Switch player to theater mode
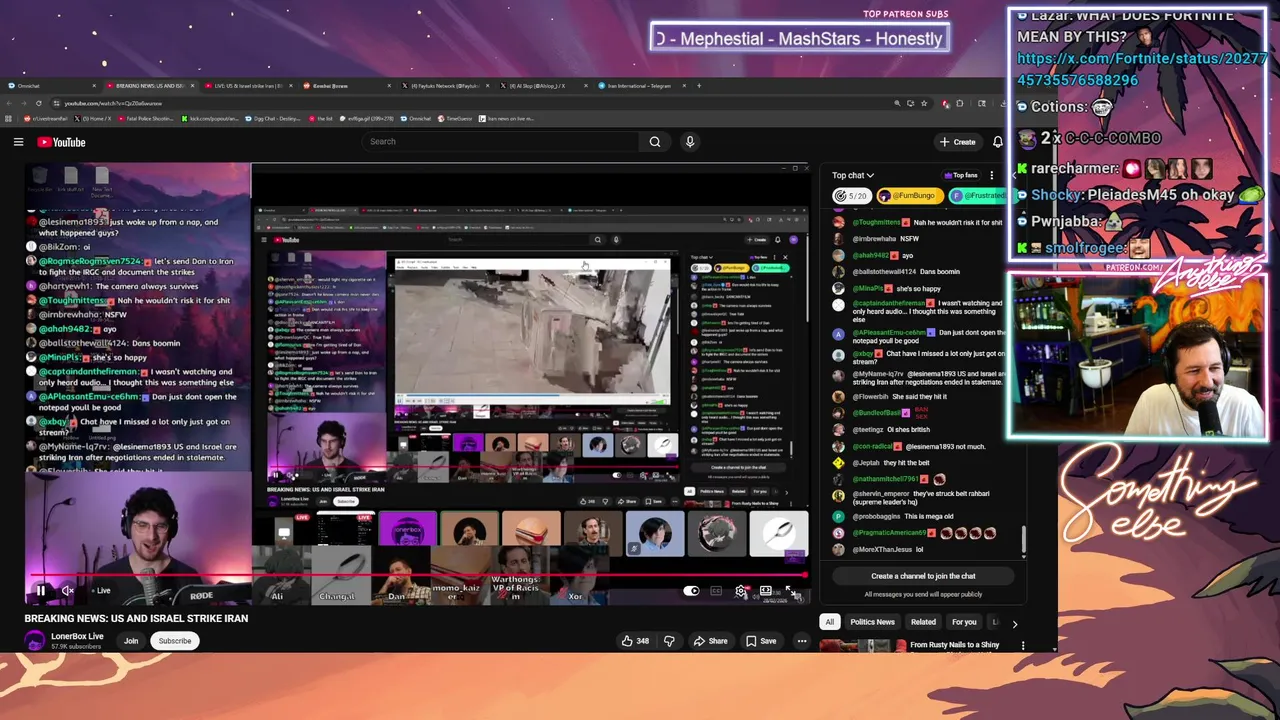 coord(766,591)
